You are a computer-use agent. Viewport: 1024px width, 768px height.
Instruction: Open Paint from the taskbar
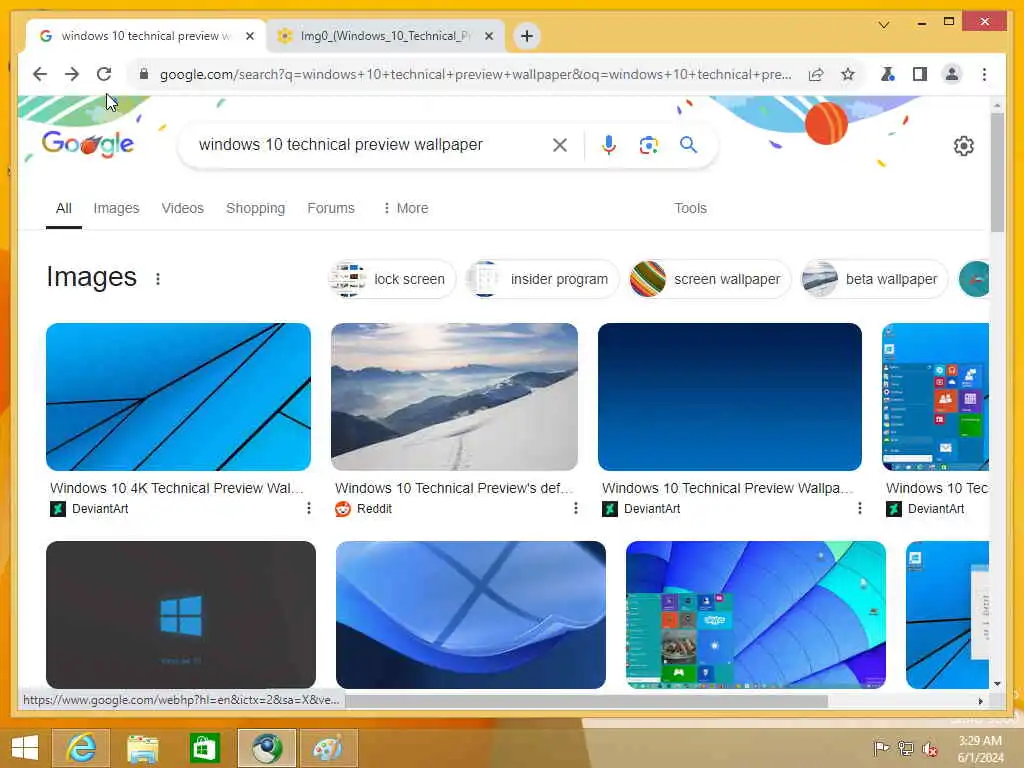click(328, 748)
